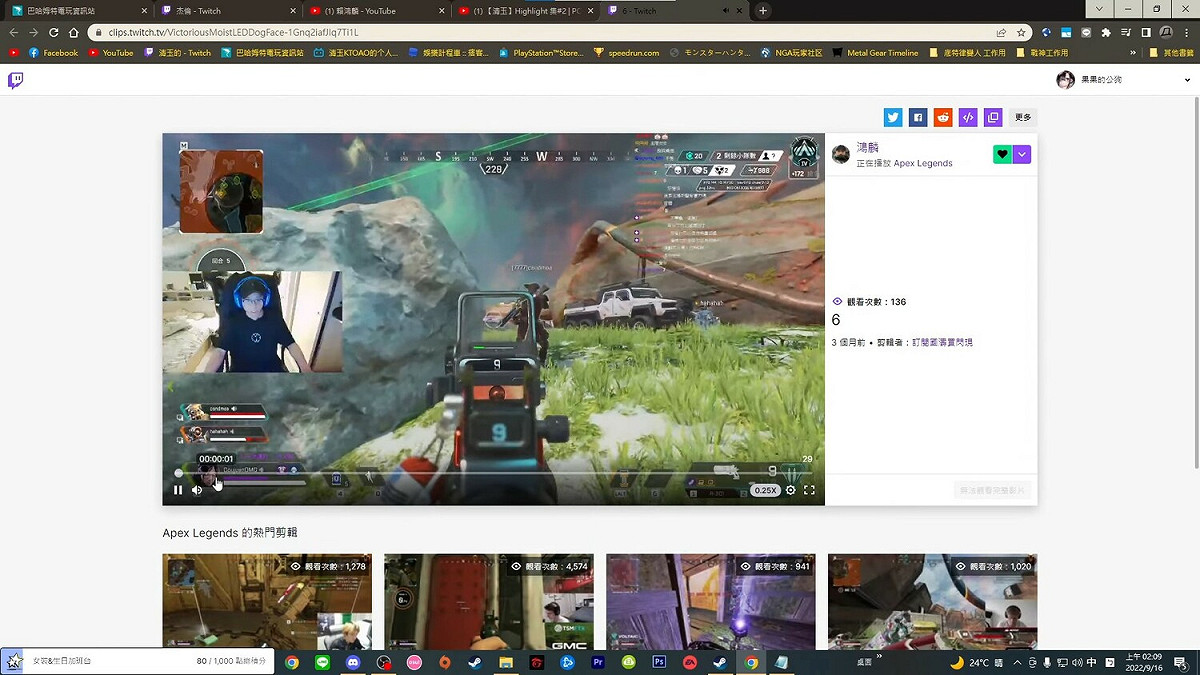Open the 0.25X playback speed menu
Viewport: 1200px width, 675px height.
tap(766, 490)
